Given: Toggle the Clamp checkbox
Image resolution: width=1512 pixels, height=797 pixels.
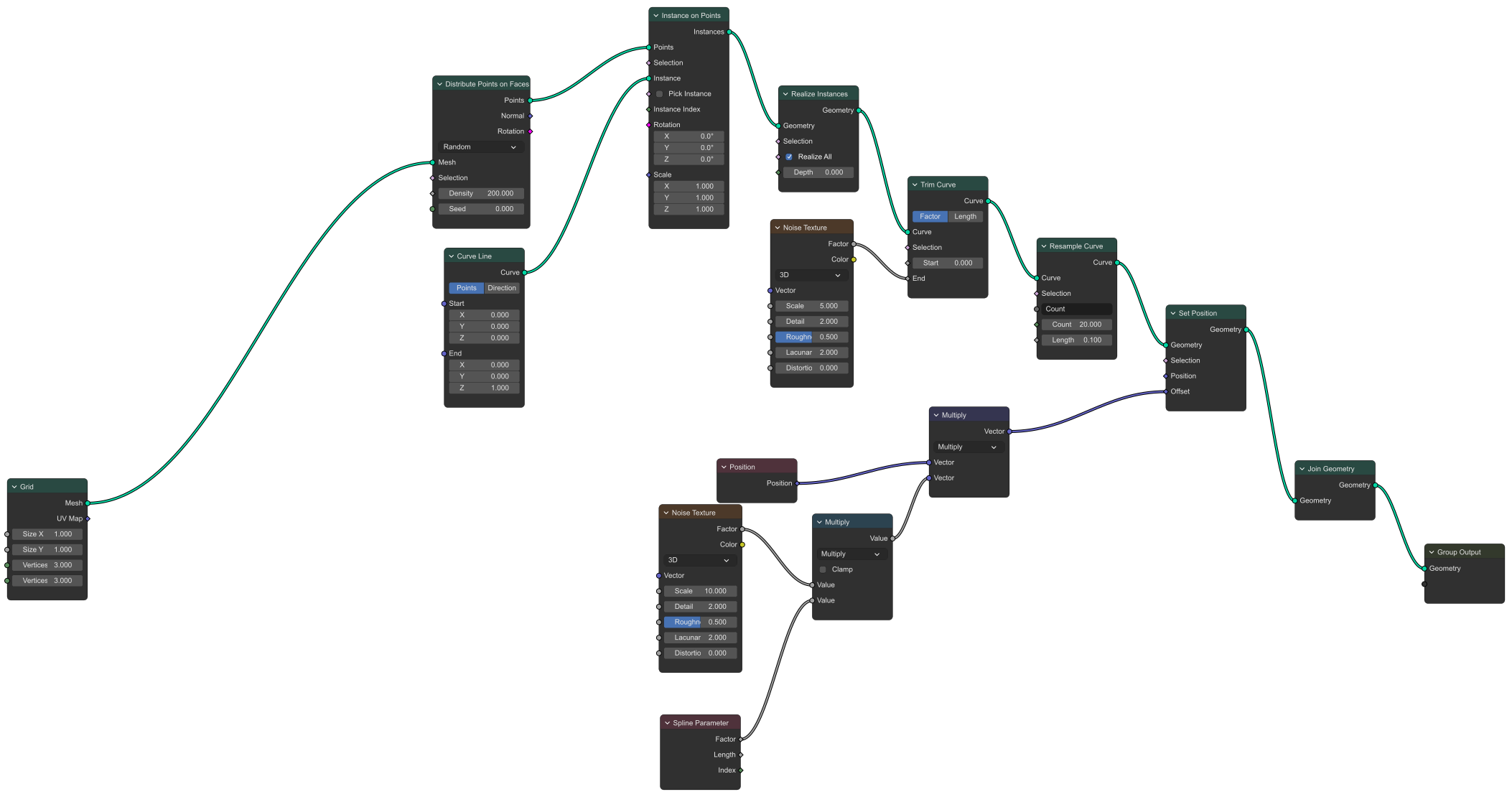Looking at the screenshot, I should [823, 569].
